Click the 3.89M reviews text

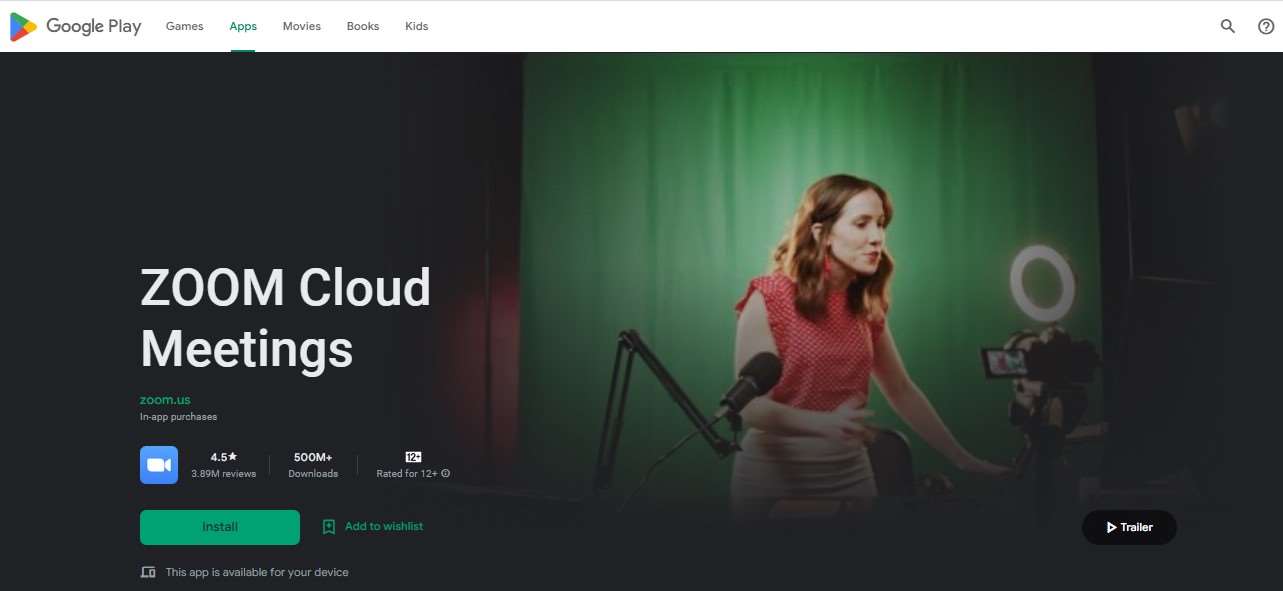coord(224,474)
